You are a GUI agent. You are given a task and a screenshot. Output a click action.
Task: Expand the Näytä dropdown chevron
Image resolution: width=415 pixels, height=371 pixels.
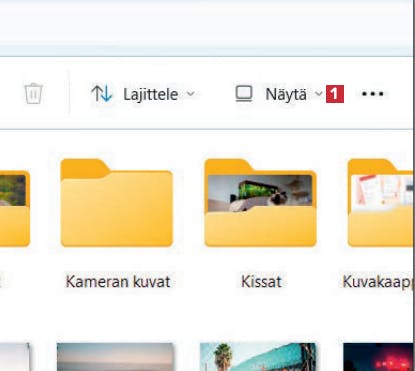pos(319,94)
